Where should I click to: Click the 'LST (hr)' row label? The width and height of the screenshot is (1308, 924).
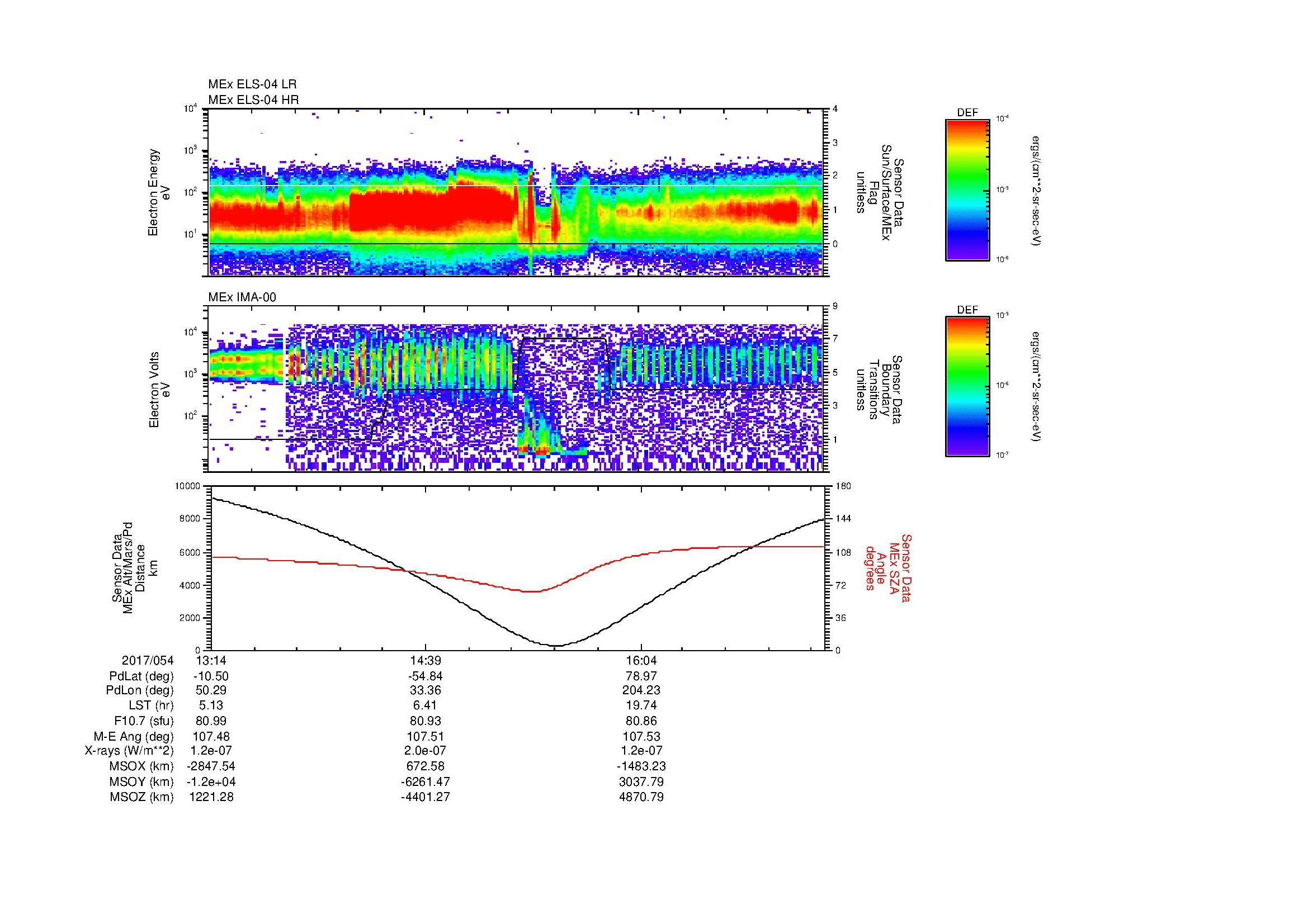pos(151,705)
